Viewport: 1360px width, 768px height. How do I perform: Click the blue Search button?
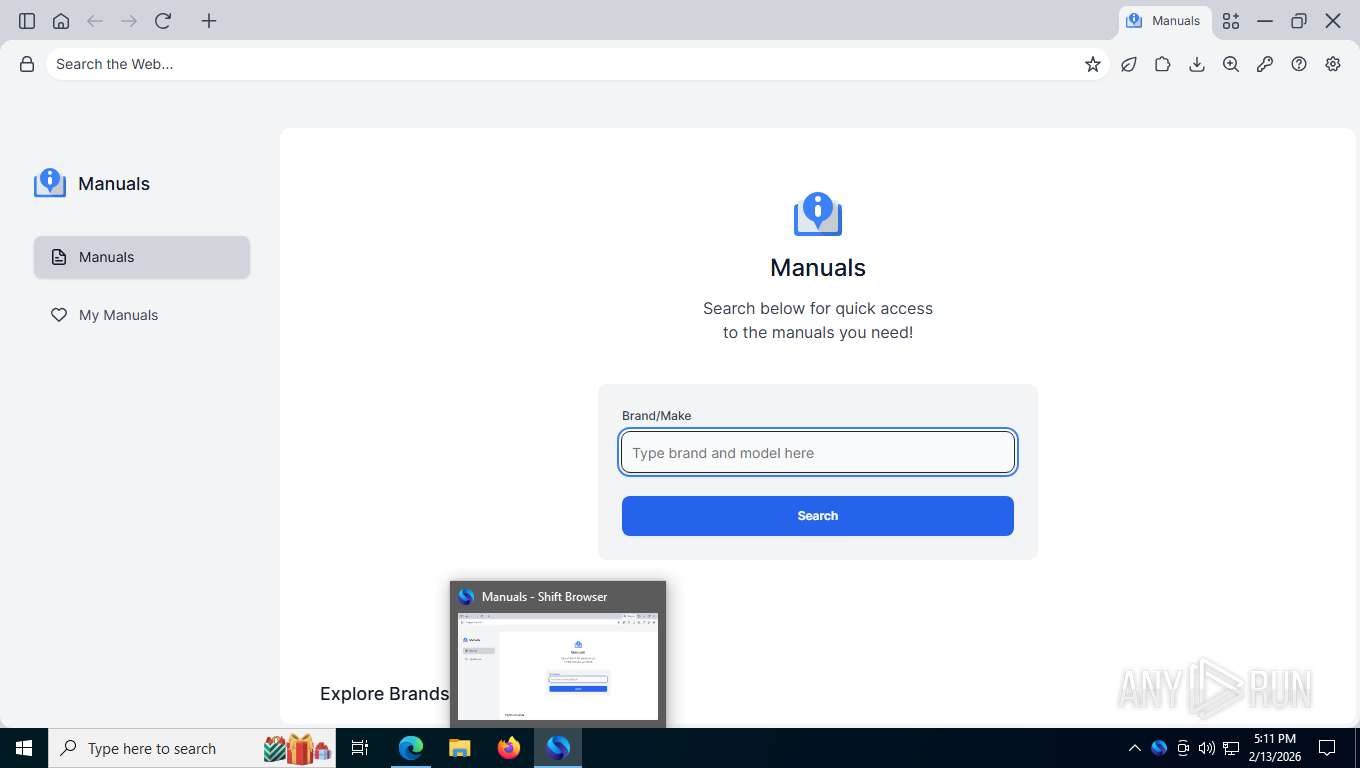click(x=818, y=516)
